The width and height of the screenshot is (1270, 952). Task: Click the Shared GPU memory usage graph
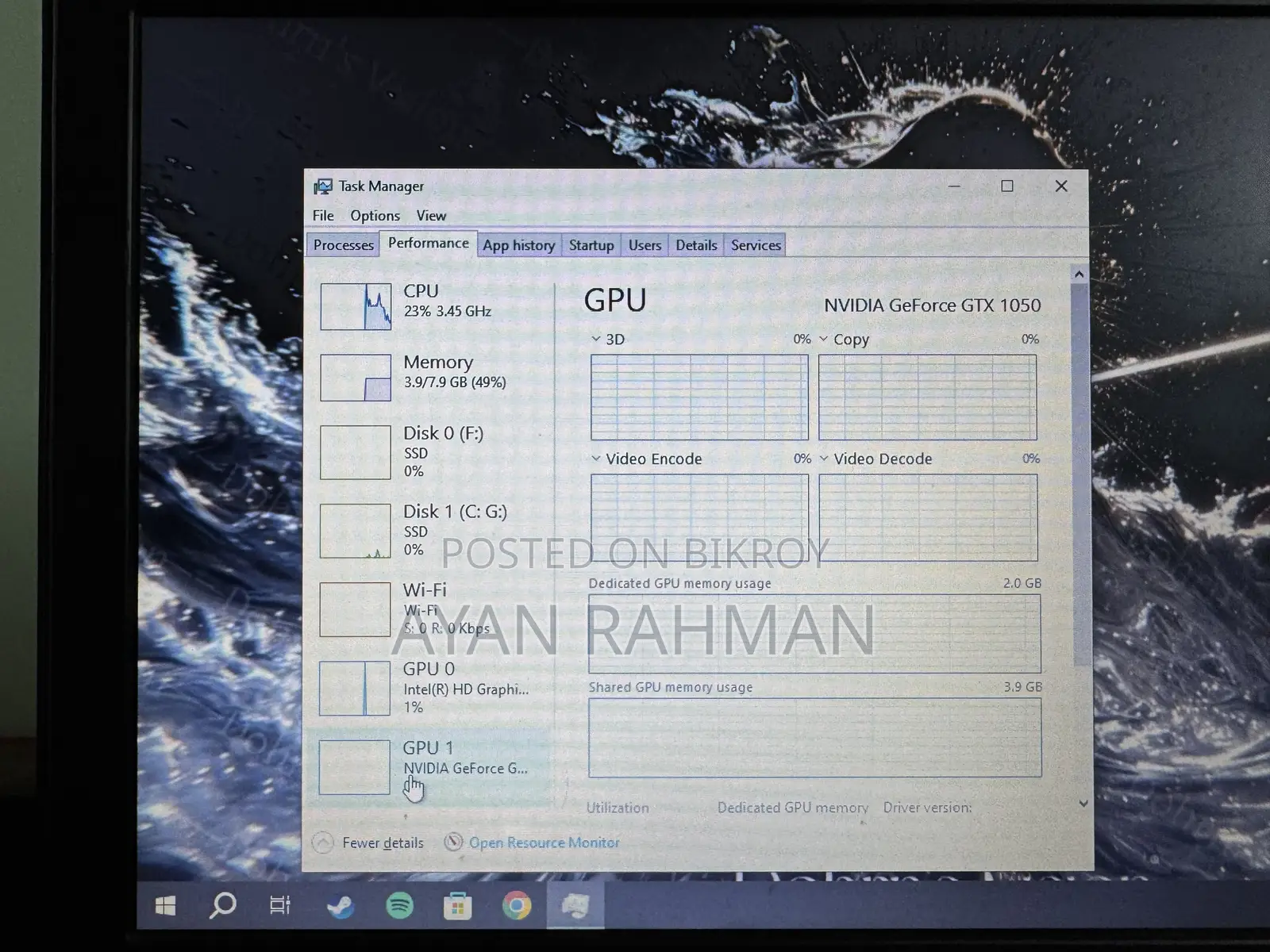point(814,737)
